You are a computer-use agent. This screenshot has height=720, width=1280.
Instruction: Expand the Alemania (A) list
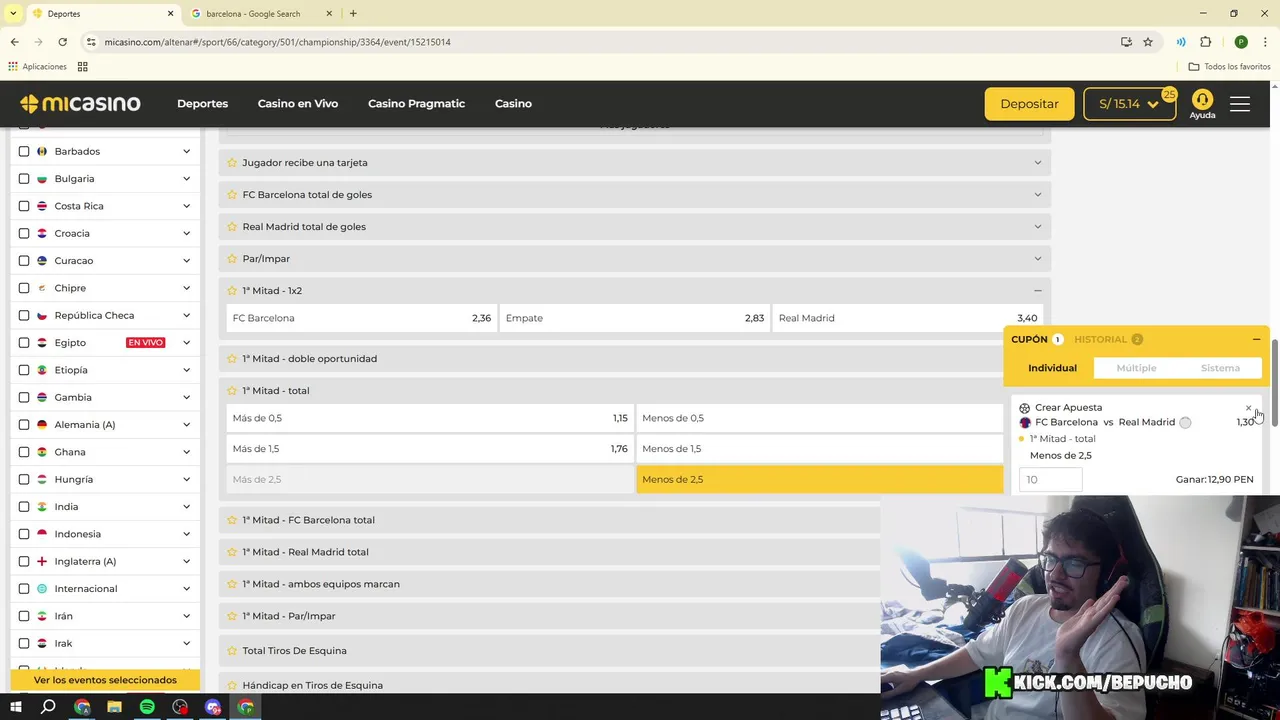coord(186,424)
